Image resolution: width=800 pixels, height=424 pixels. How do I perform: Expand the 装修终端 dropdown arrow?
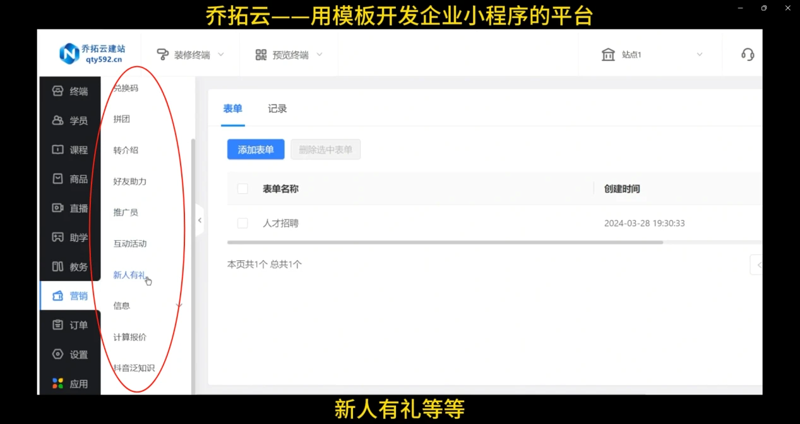click(221, 55)
